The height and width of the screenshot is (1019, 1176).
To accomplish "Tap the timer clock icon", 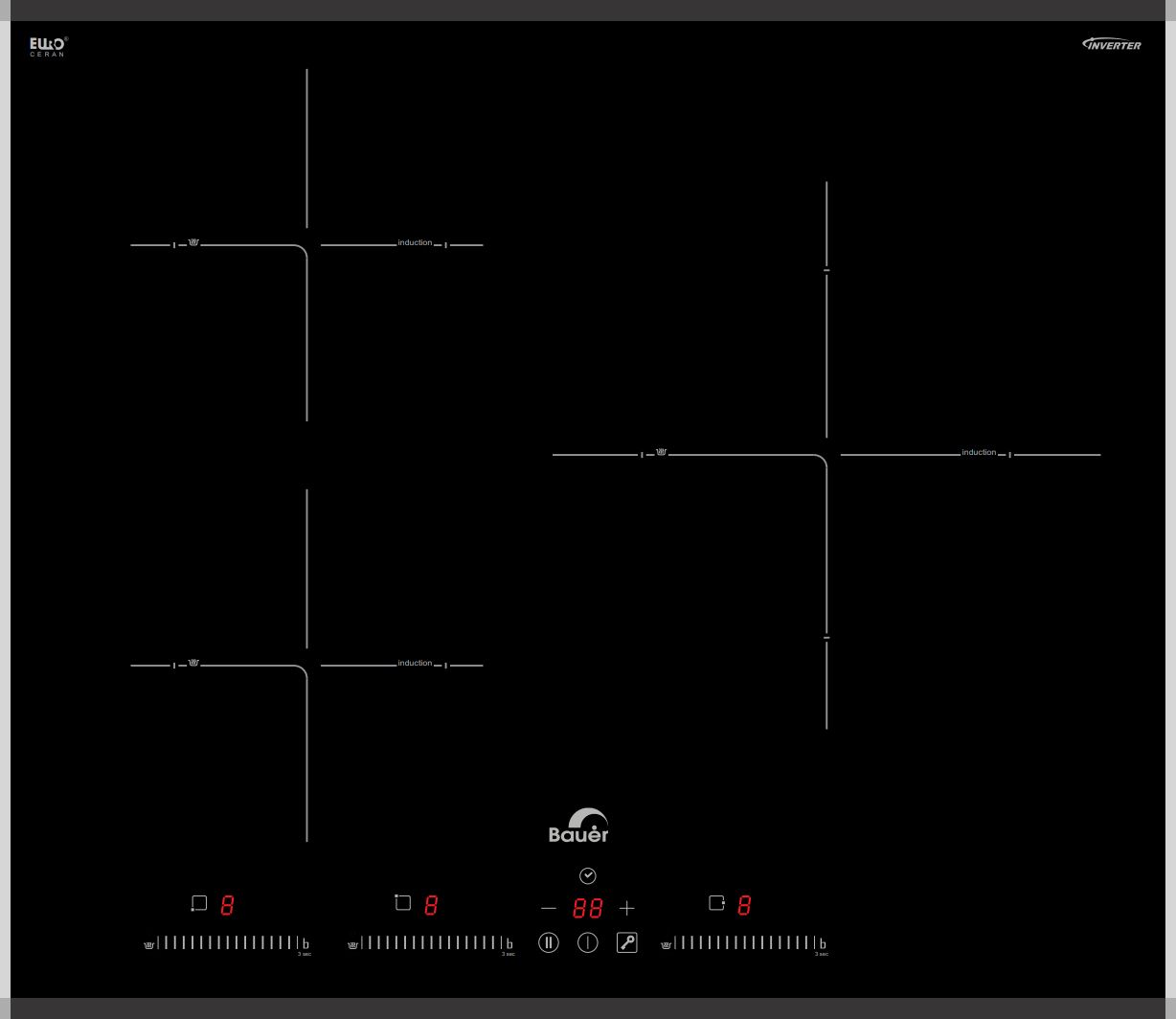I will 588,876.
